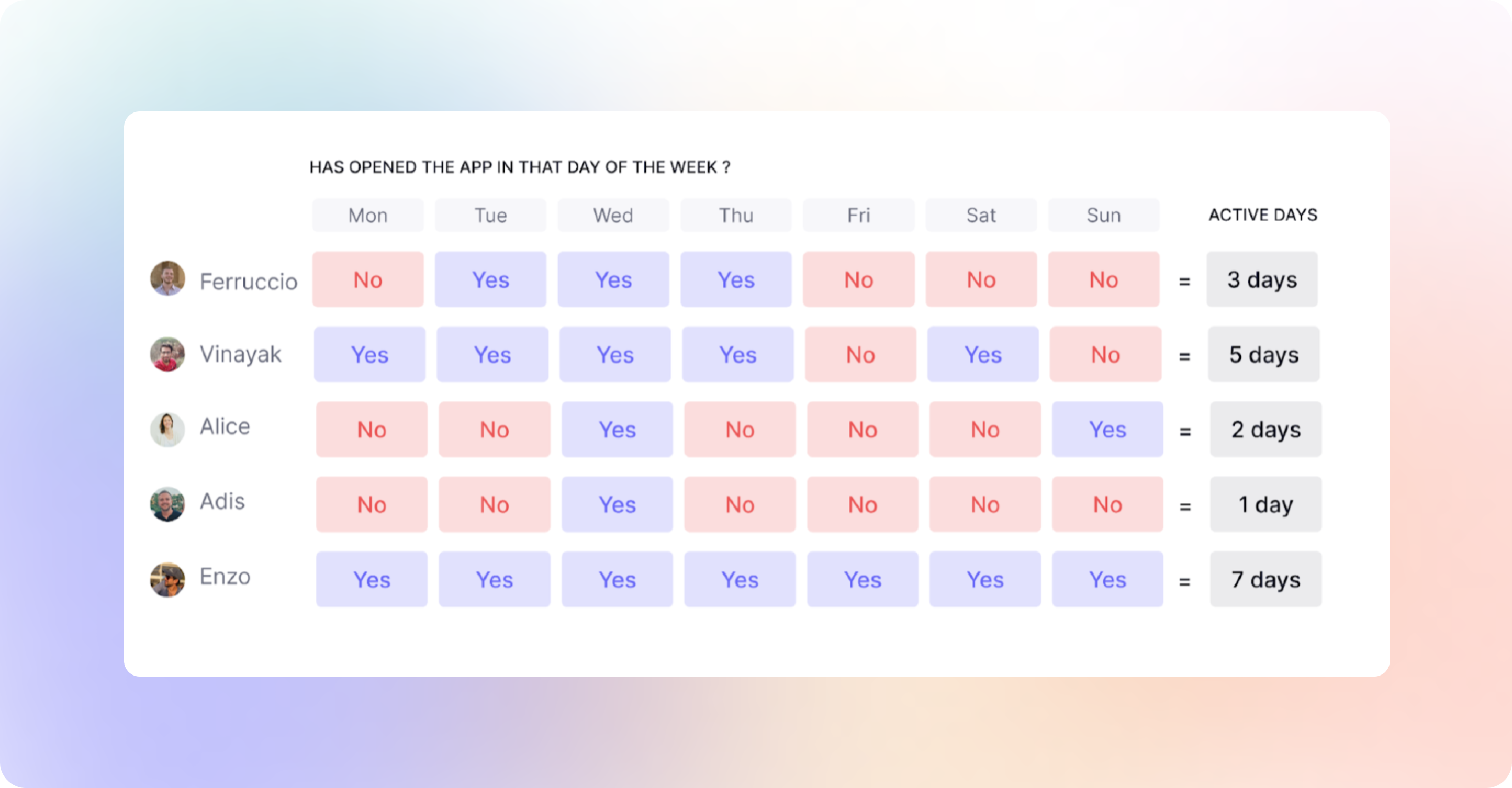
Task: Click Ferruccio's 3 days total
Action: [x=1262, y=279]
